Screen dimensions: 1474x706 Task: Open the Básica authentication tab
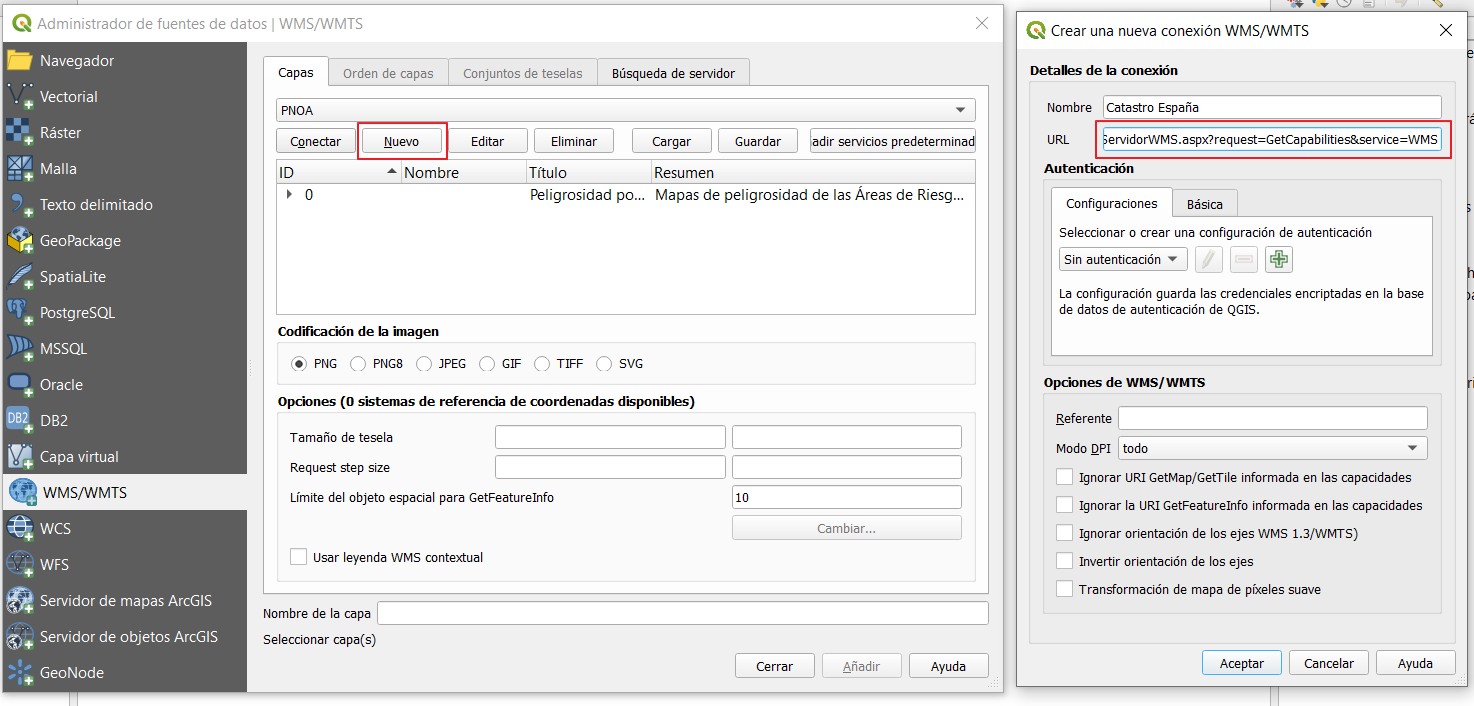tap(1204, 204)
